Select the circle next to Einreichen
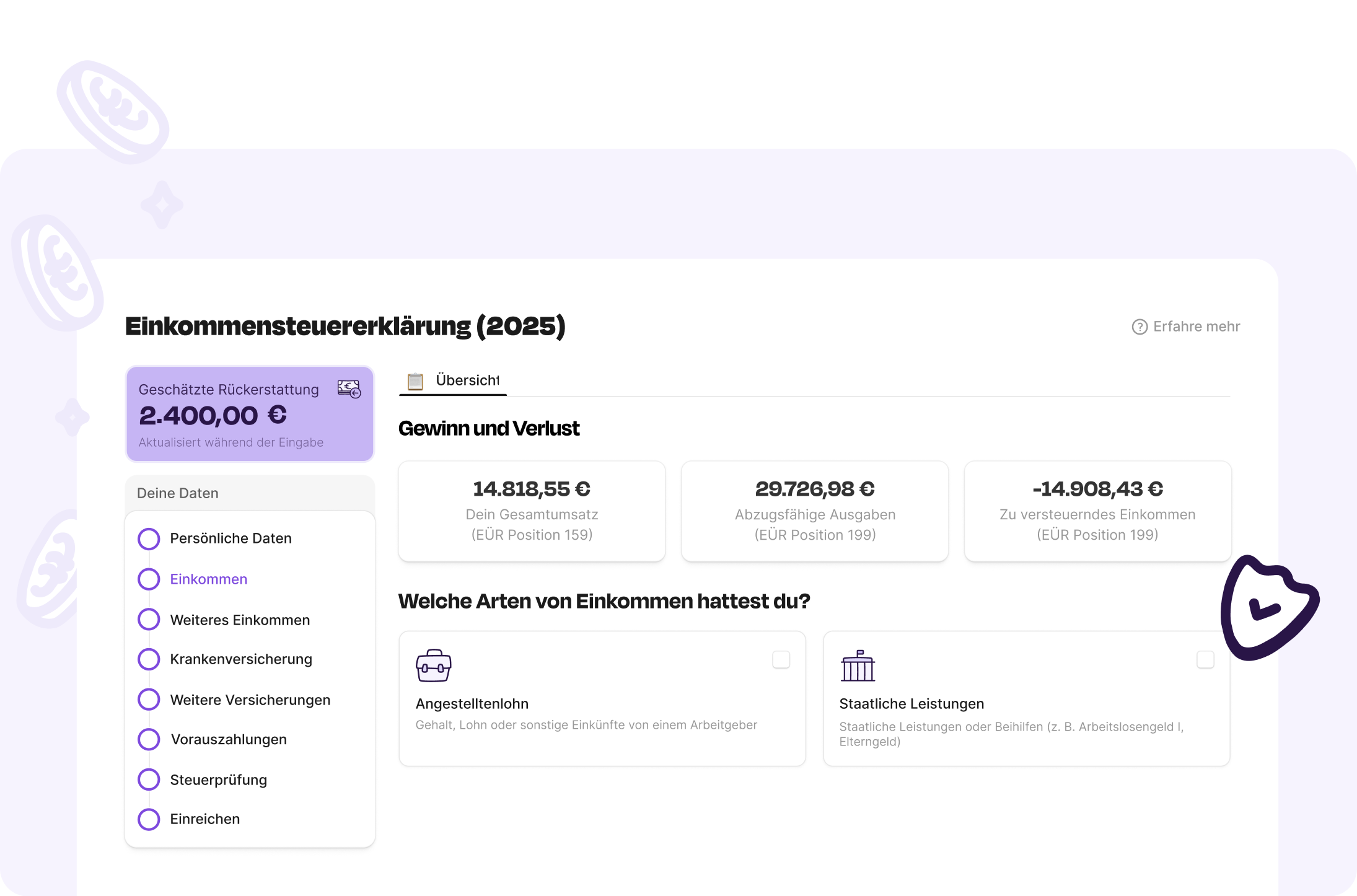This screenshot has height=896, width=1357. [149, 819]
